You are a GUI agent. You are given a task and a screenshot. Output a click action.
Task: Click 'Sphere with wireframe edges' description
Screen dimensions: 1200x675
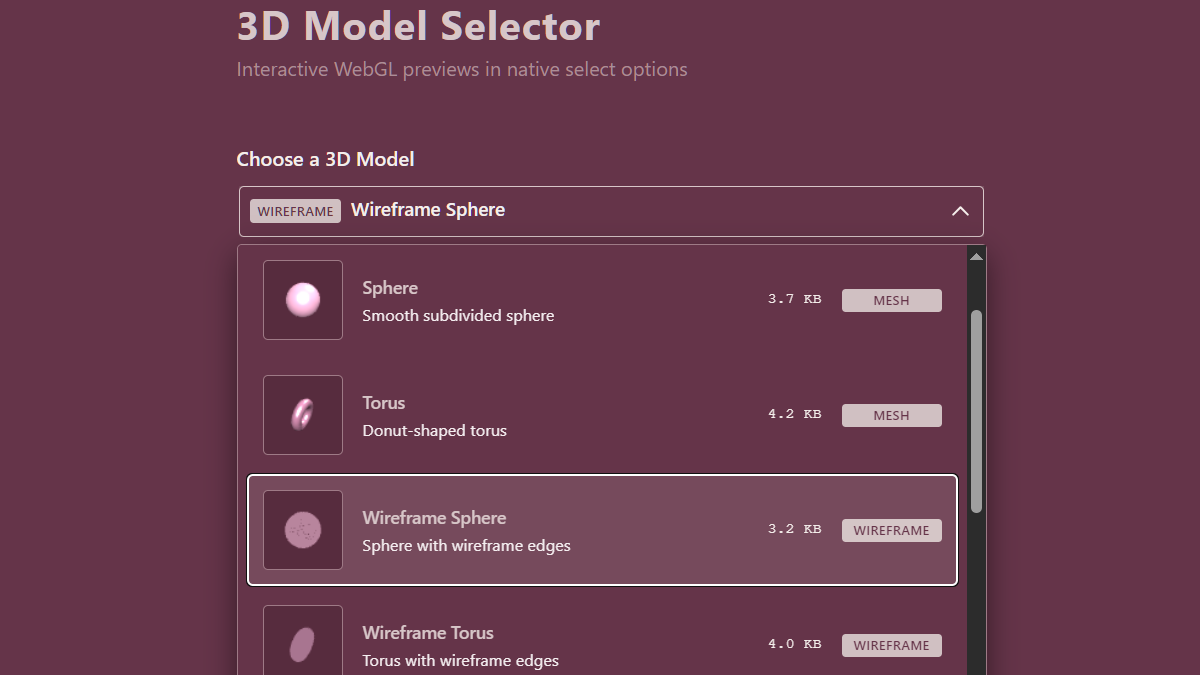click(466, 546)
